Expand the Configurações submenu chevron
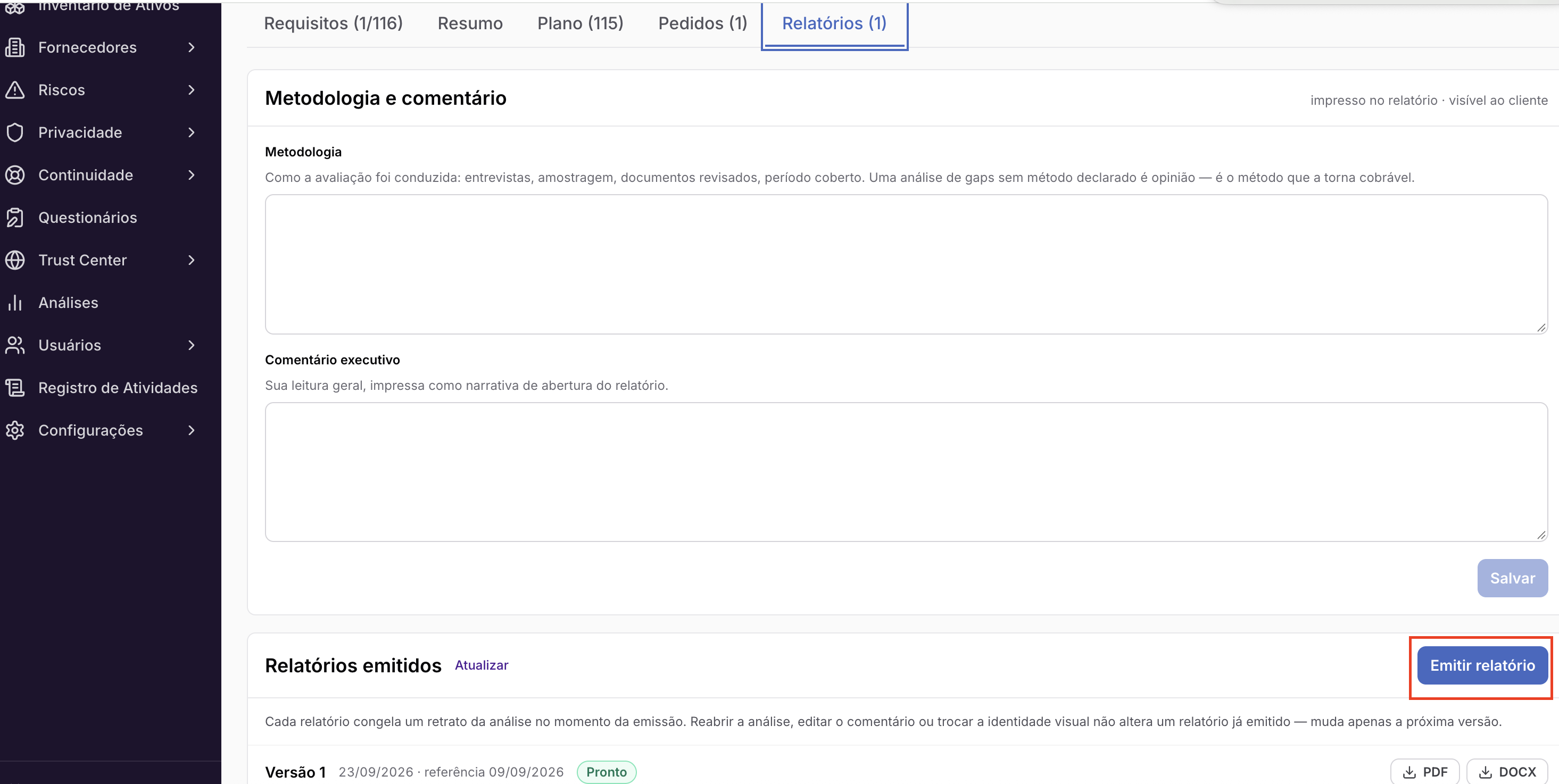Image resolution: width=1559 pixels, height=784 pixels. [192, 430]
